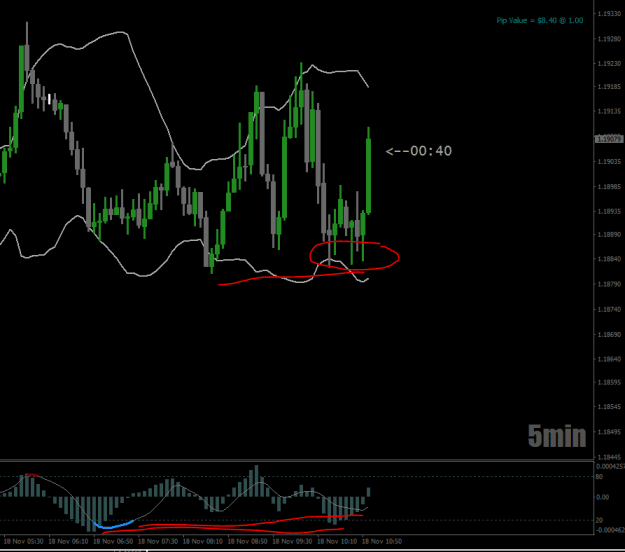Click the 18 Nov 10:50 time label
Screen dimensions: 625x552
[x=382, y=541]
